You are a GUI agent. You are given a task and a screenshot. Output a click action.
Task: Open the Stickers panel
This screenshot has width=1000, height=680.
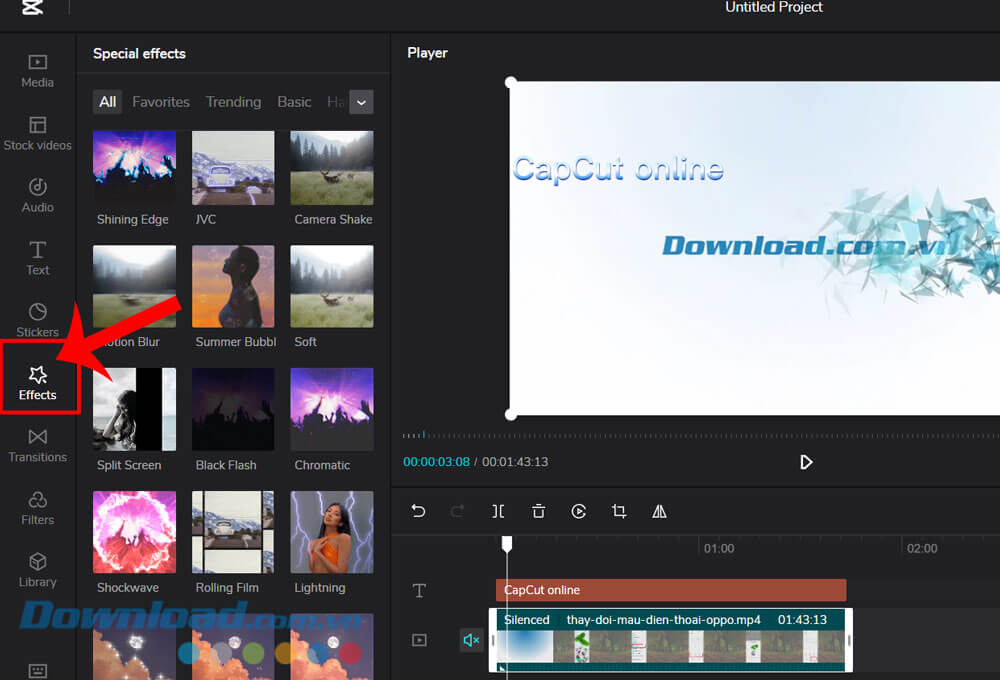tap(37, 320)
